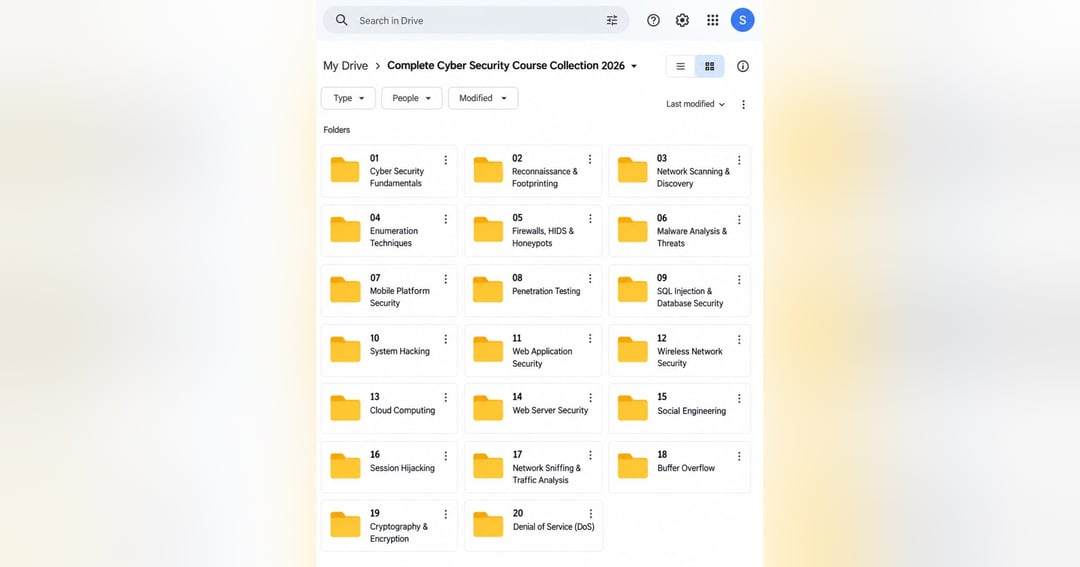Open more actions for 19 Cryptography & Encryption
The height and width of the screenshot is (567, 1080).
click(x=446, y=515)
